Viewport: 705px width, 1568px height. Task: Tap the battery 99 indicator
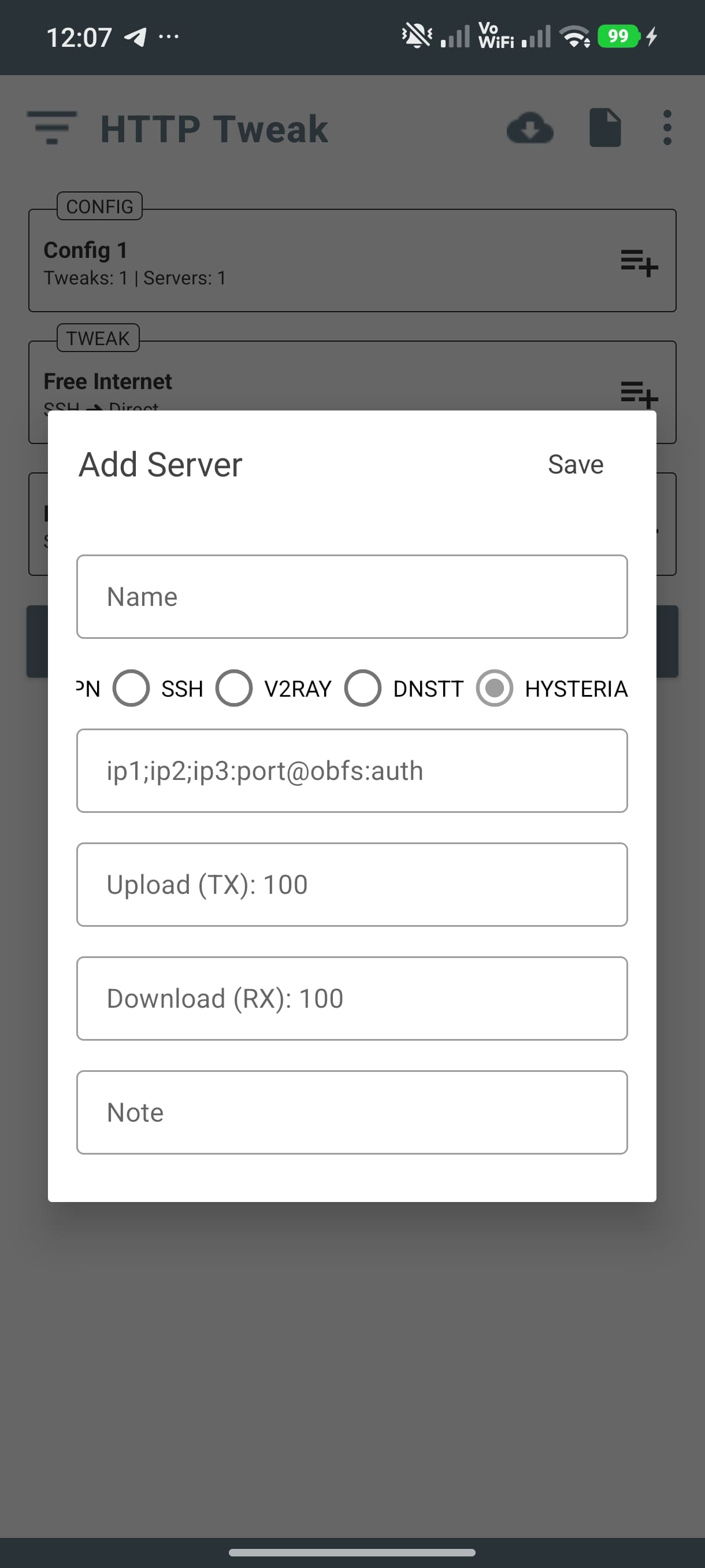(619, 36)
